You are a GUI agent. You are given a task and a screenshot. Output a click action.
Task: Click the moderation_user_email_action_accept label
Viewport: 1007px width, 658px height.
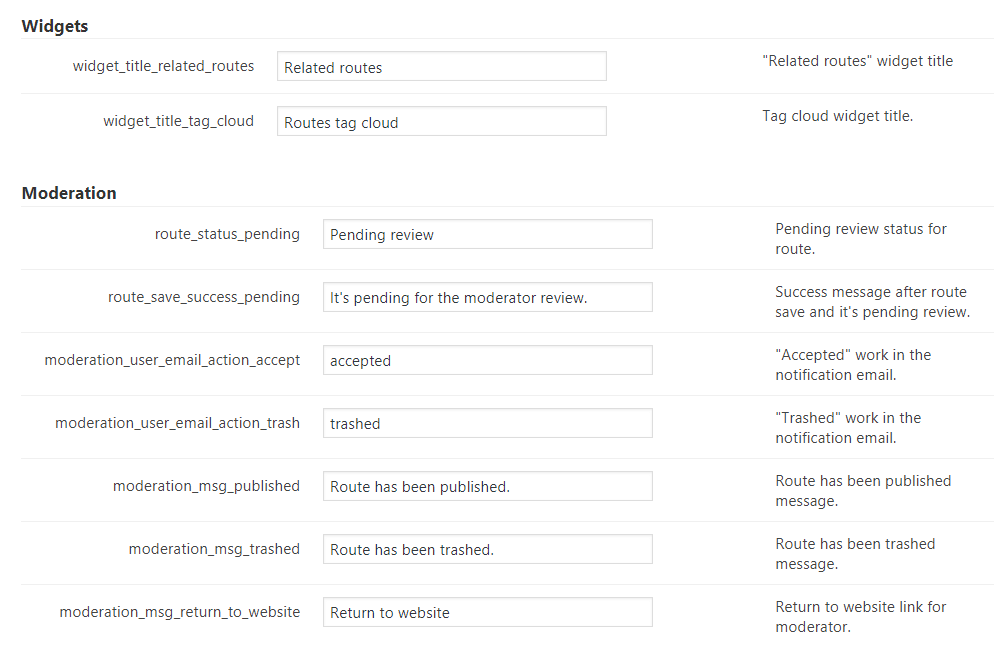click(172, 360)
